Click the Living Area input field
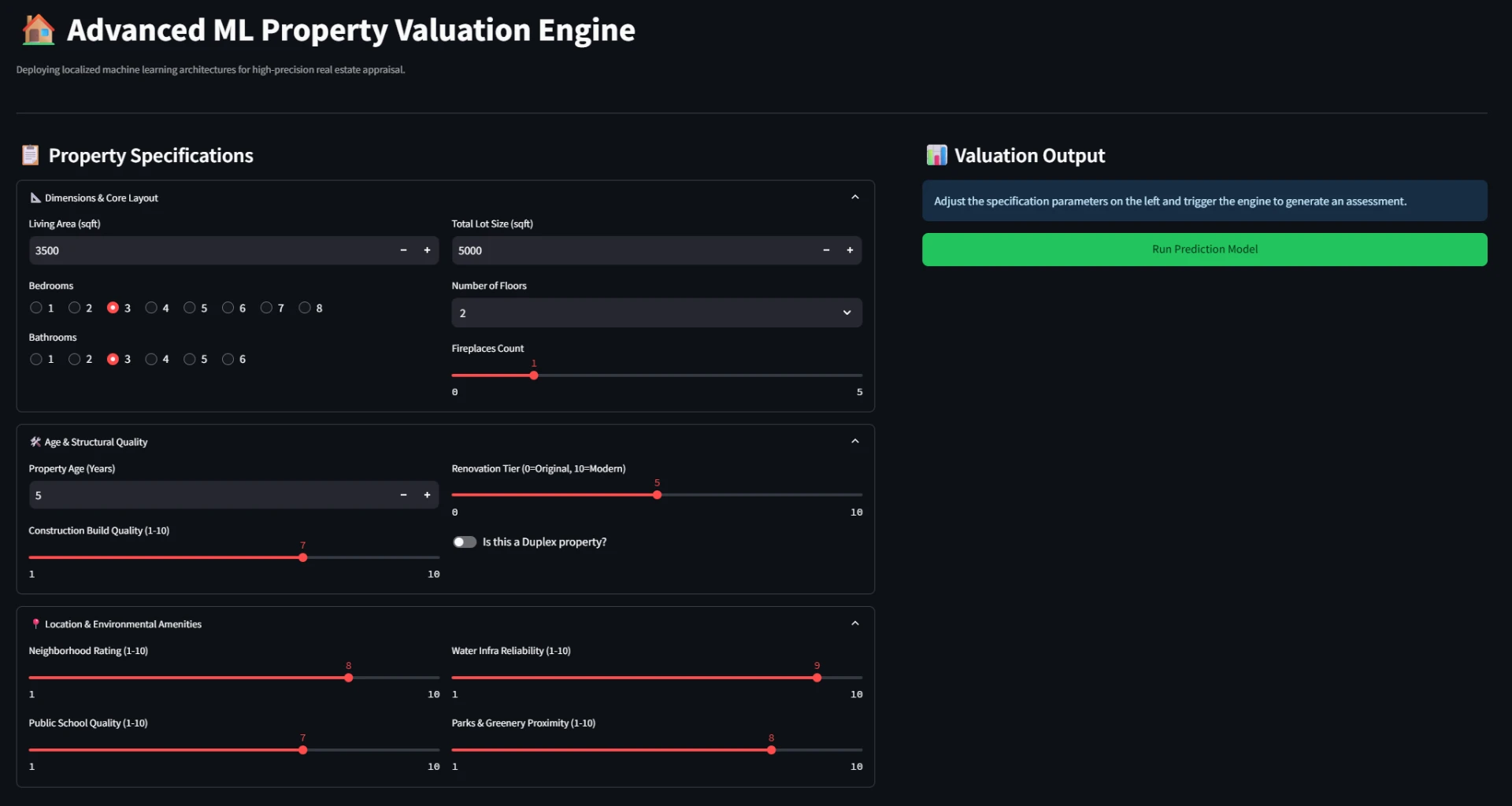1512x806 pixels. tap(210, 250)
